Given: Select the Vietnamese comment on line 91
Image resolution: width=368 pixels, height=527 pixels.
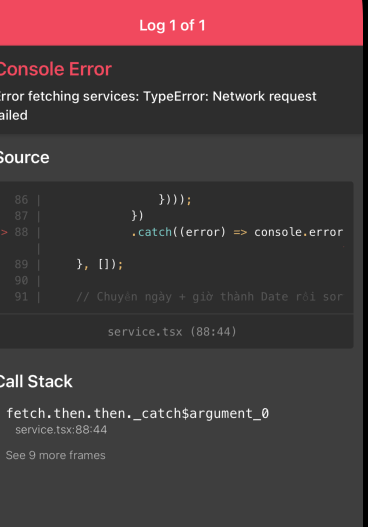Looking at the screenshot, I should (x=210, y=296).
